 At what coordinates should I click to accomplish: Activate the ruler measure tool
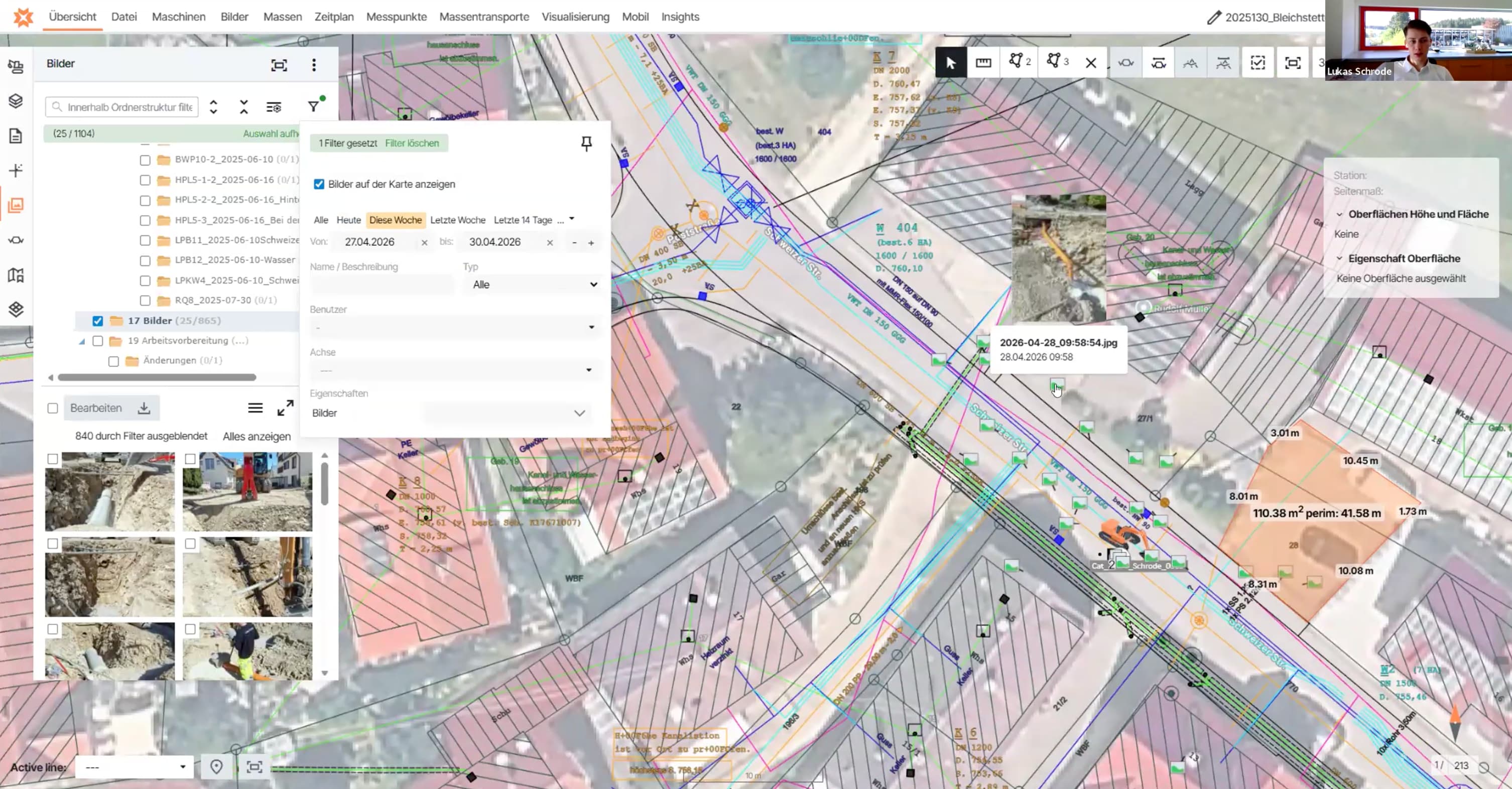[x=983, y=63]
